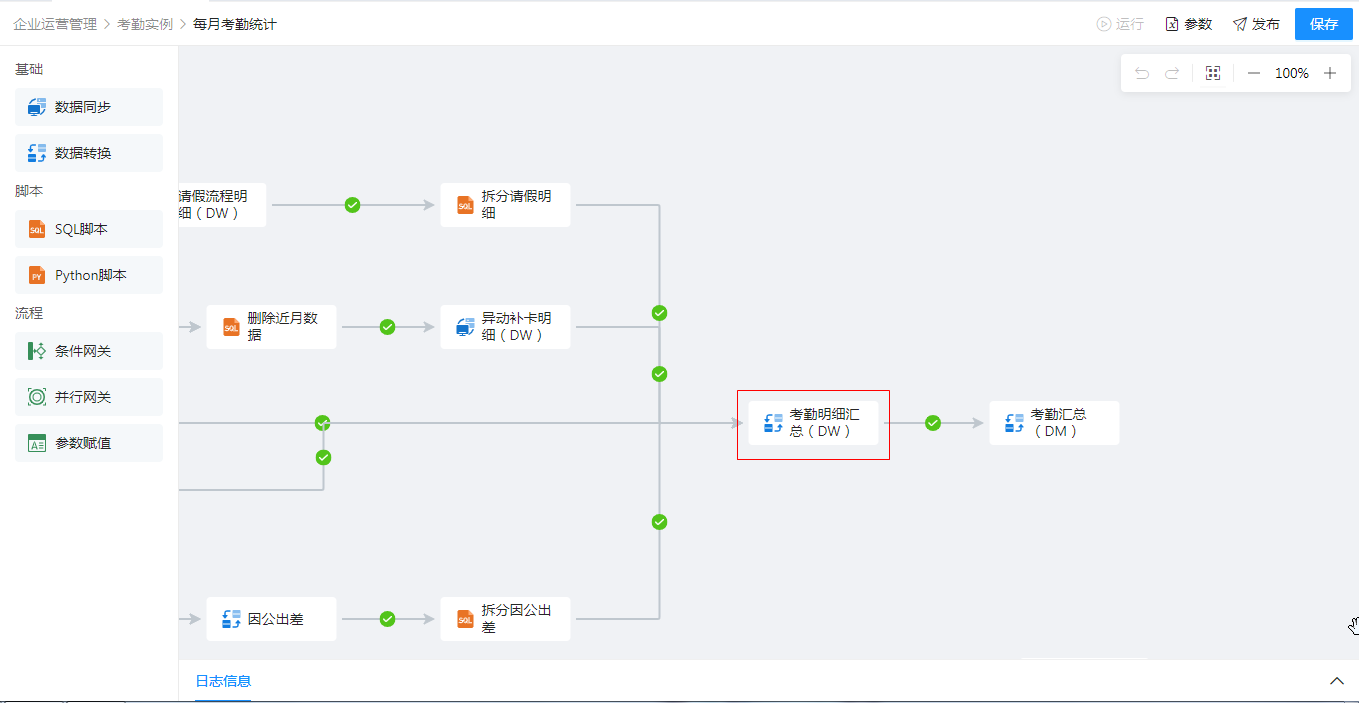Click the 发布 button
The image size is (1359, 703).
[1256, 24]
